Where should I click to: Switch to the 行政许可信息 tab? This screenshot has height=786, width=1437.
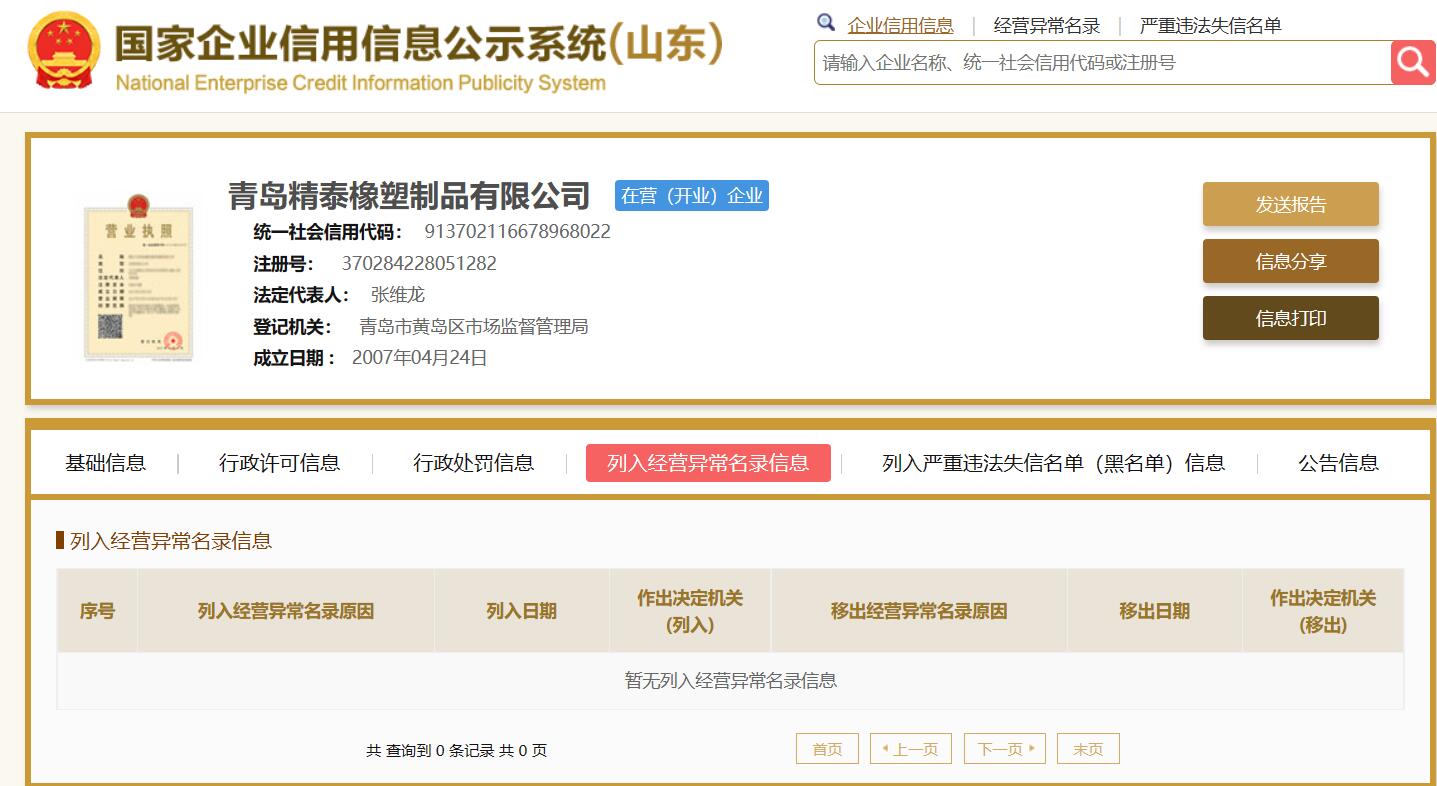pos(279,463)
